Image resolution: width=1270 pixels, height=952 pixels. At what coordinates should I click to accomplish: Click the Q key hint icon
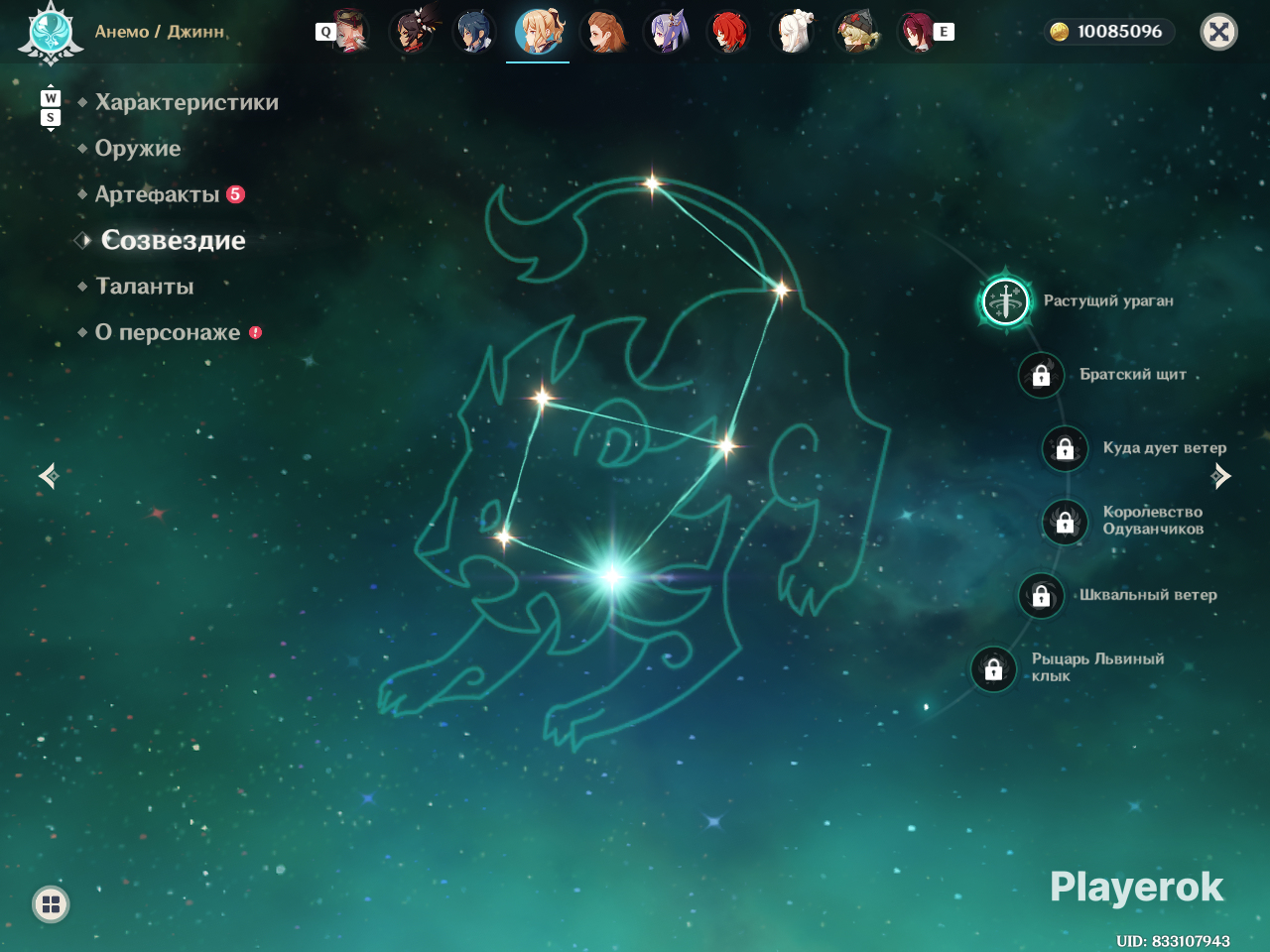(325, 32)
